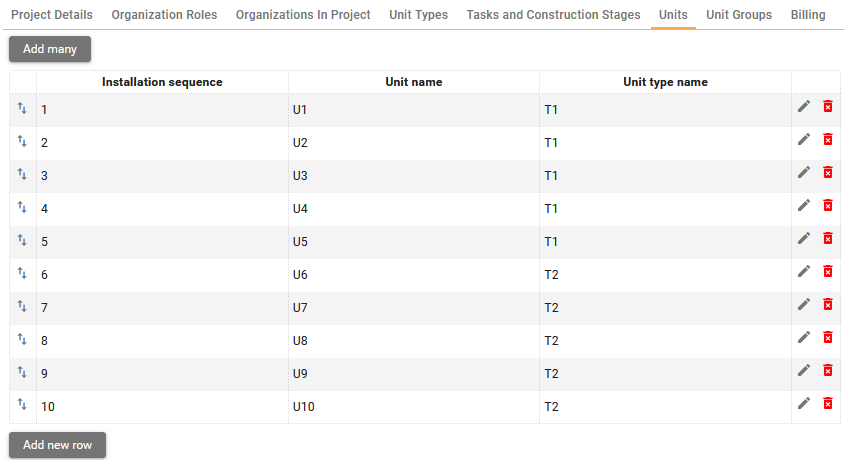Switch to the Project Details tab
Viewport: 844px width, 460px height.
click(x=52, y=15)
